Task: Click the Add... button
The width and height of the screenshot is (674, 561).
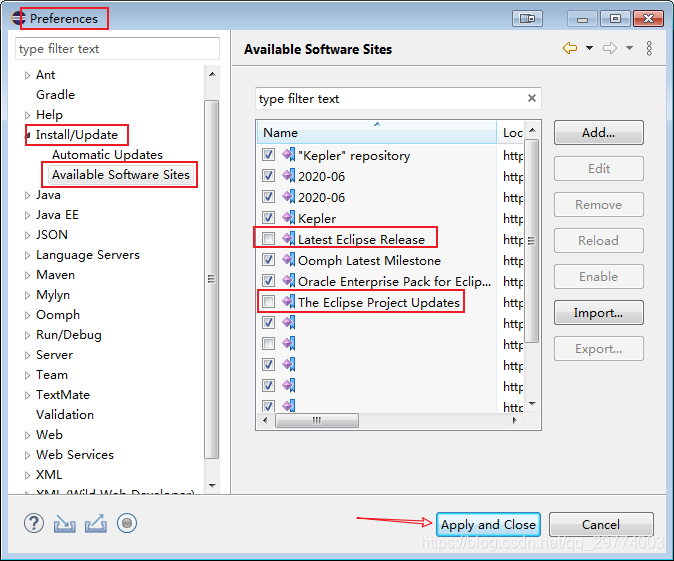Action: click(598, 132)
